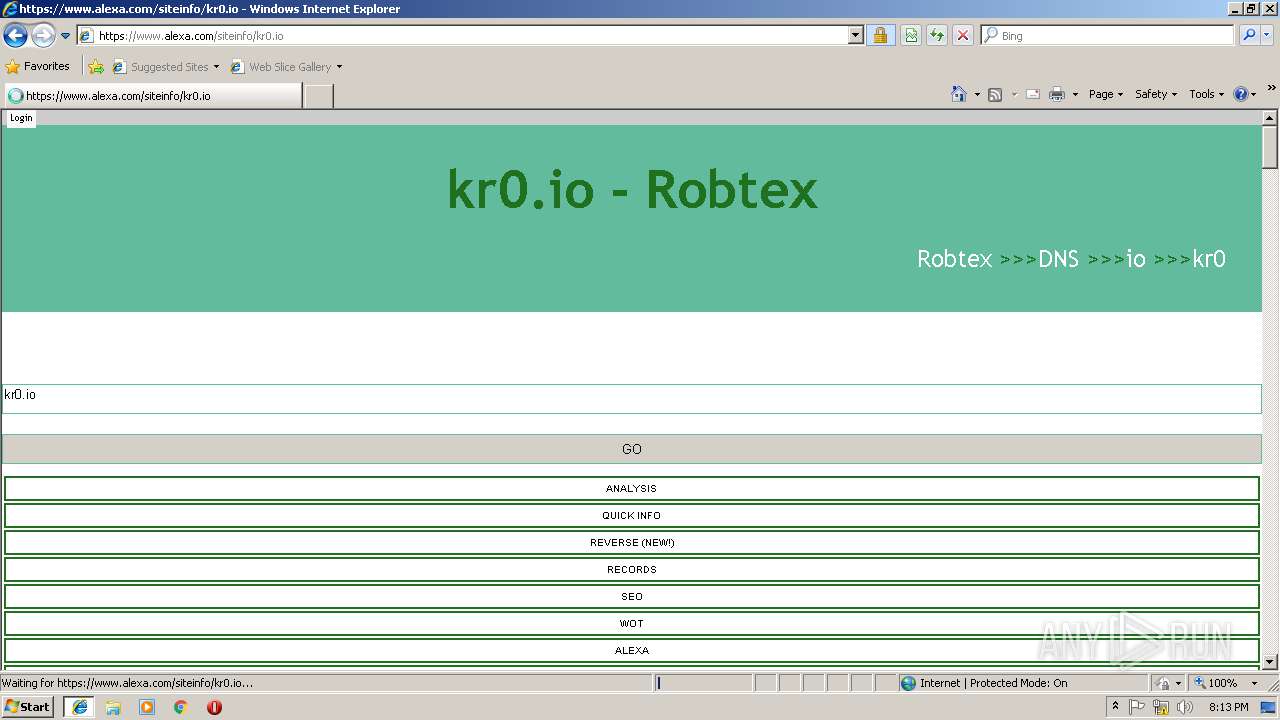1280x720 pixels.
Task: Click the Action Center flag tray icon
Action: 1138,707
